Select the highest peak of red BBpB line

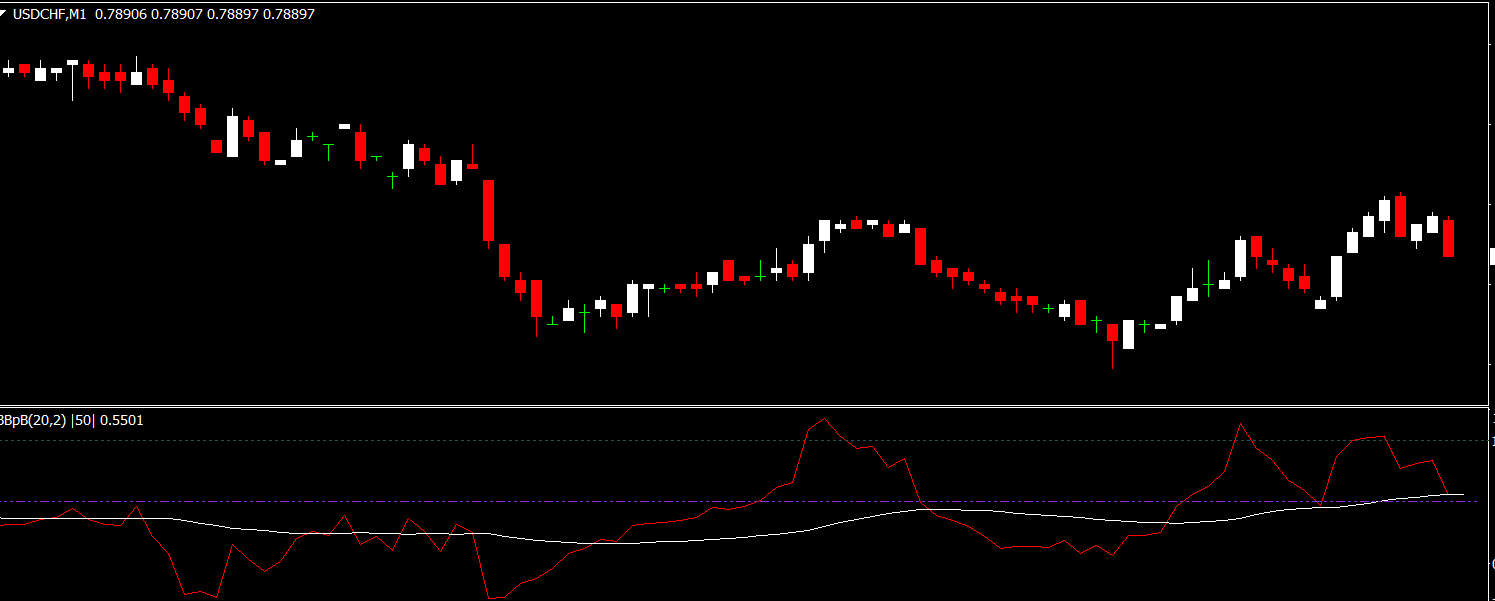coord(823,420)
